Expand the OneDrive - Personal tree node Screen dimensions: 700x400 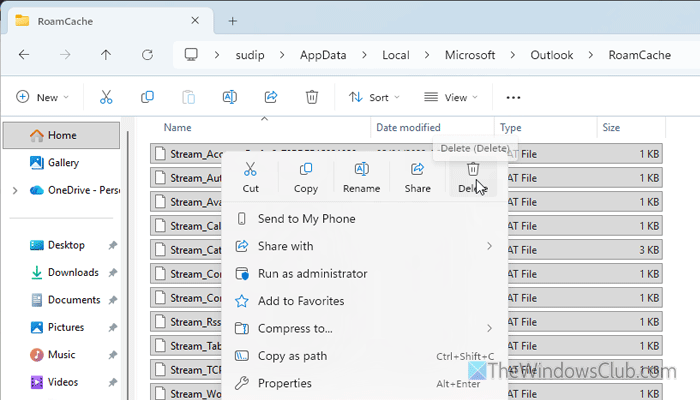tap(15, 191)
